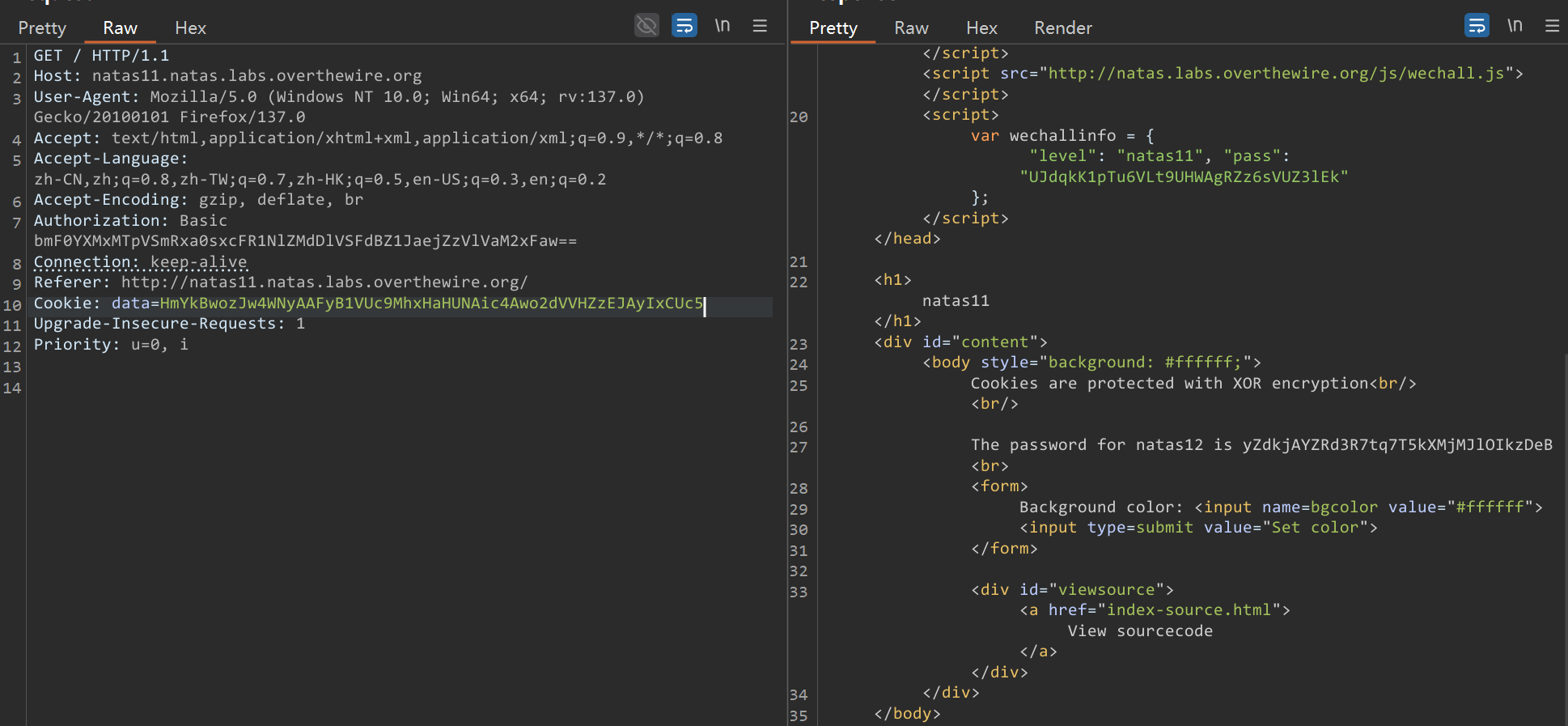This screenshot has height=726, width=1568.
Task: Click the Connection: keep-alive header
Action: pyautogui.click(x=140, y=262)
